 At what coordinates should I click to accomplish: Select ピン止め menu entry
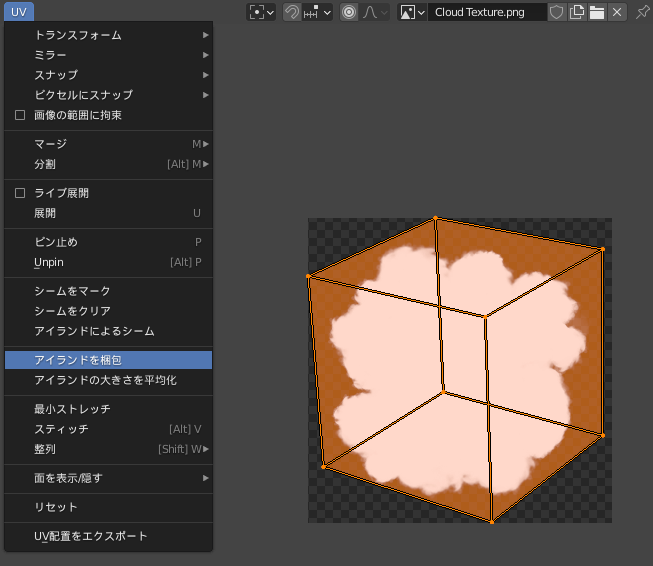coord(108,242)
